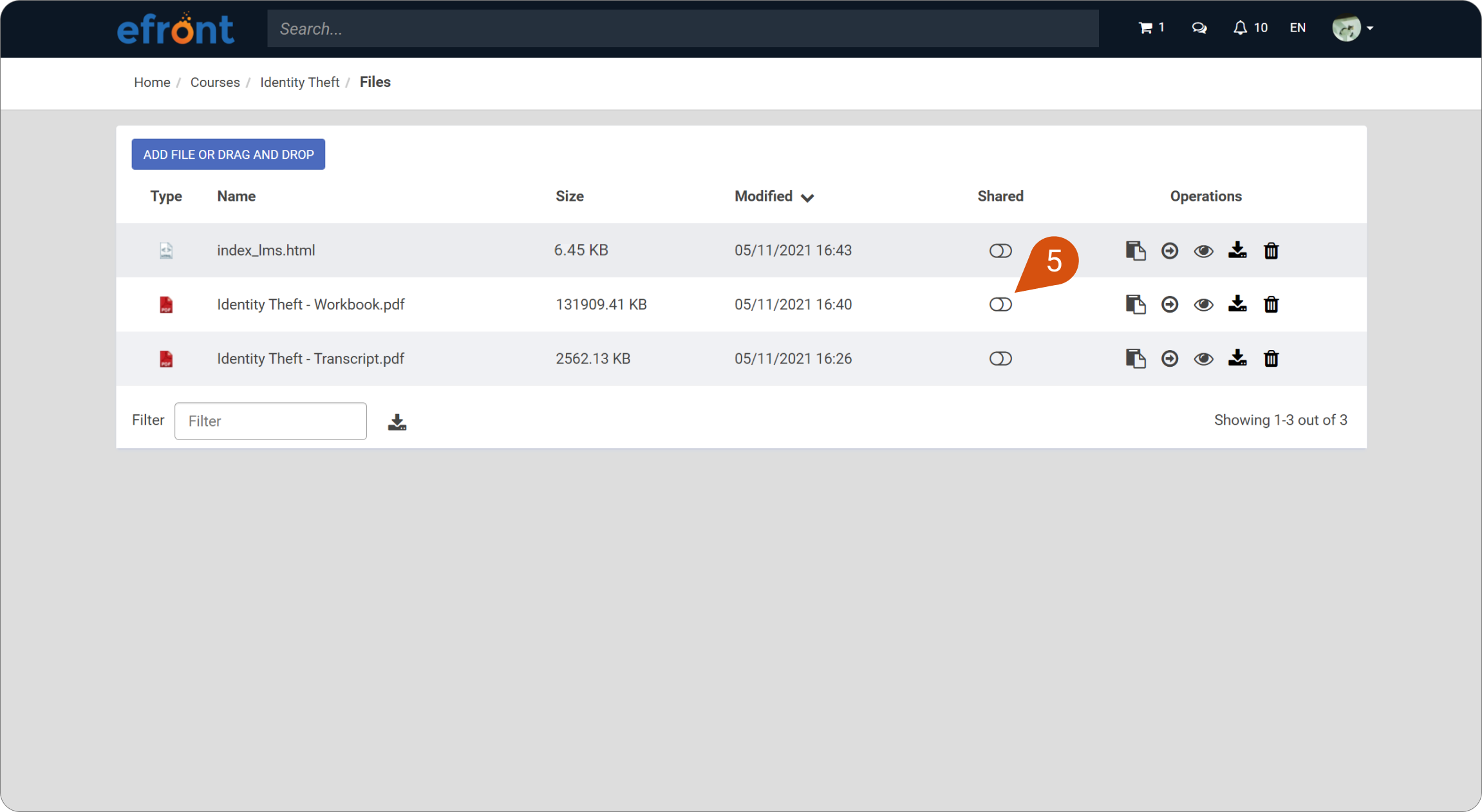Viewport: 1482px width, 812px height.
Task: Open the shopping cart
Action: 1151,28
